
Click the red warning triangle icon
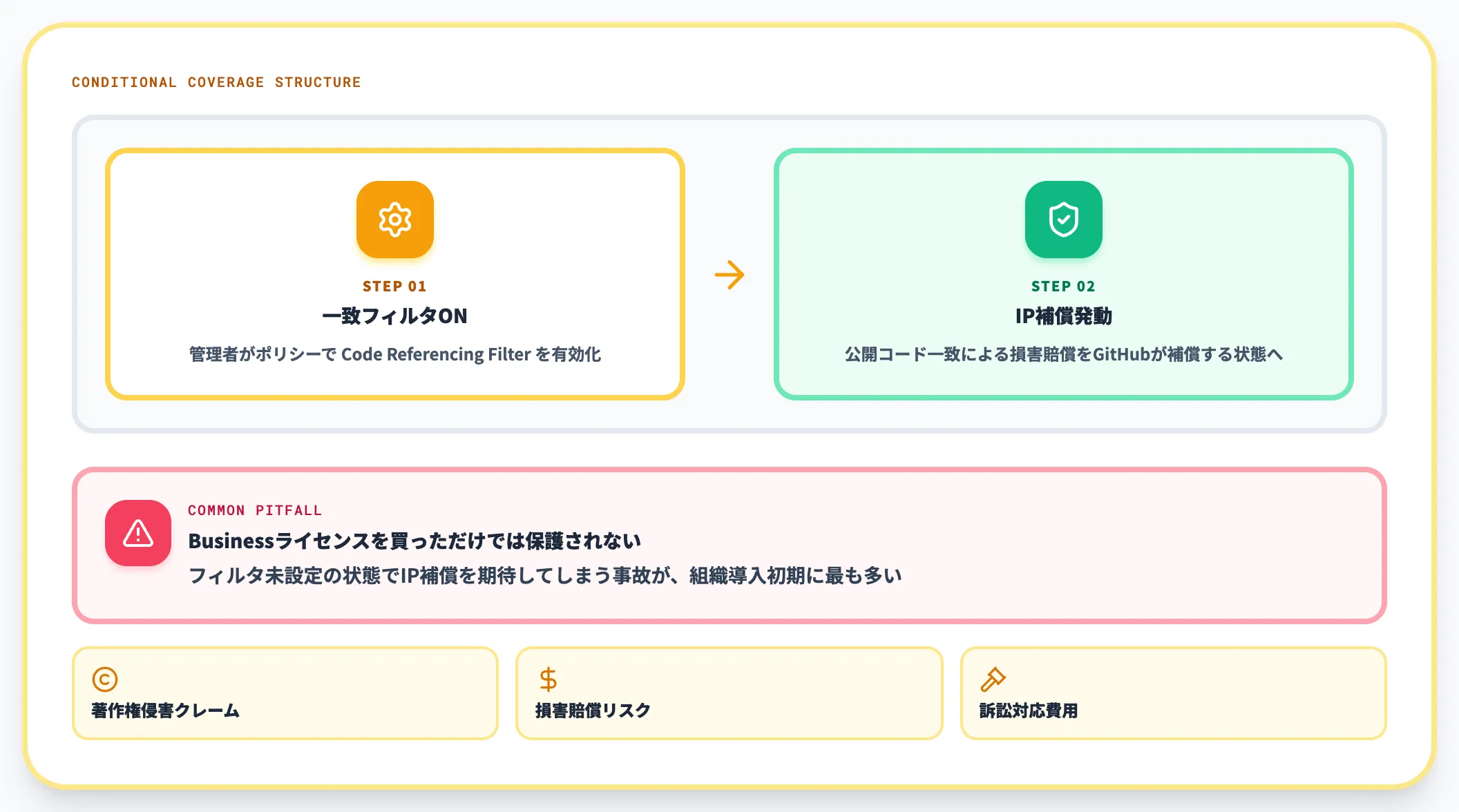click(x=138, y=533)
